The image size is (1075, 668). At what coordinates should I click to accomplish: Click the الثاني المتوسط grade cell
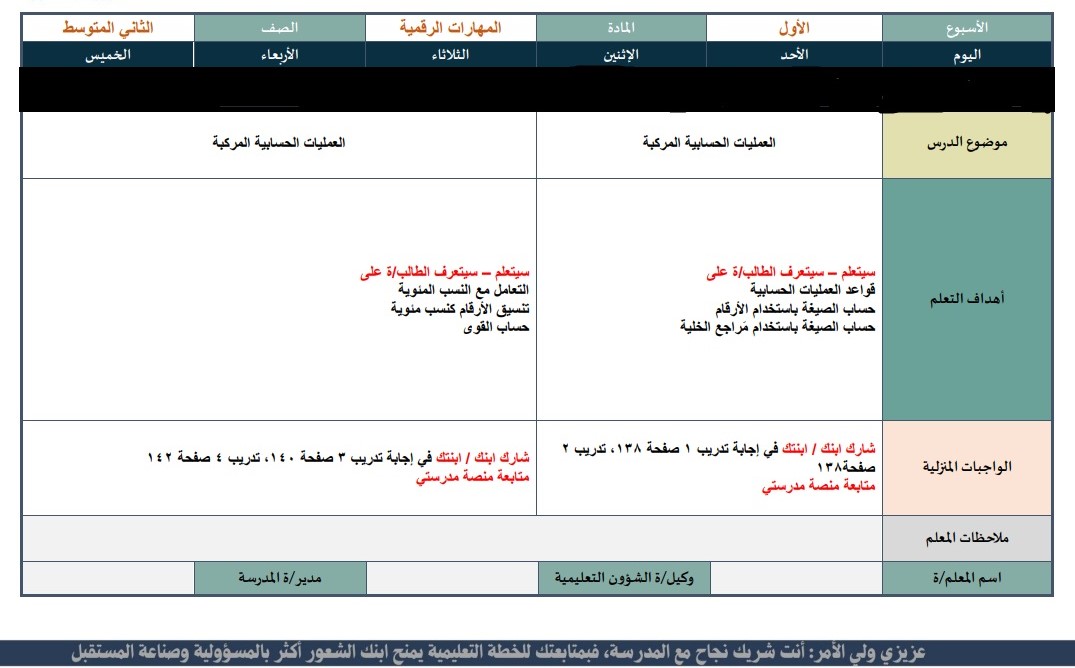pyautogui.click(x=108, y=29)
